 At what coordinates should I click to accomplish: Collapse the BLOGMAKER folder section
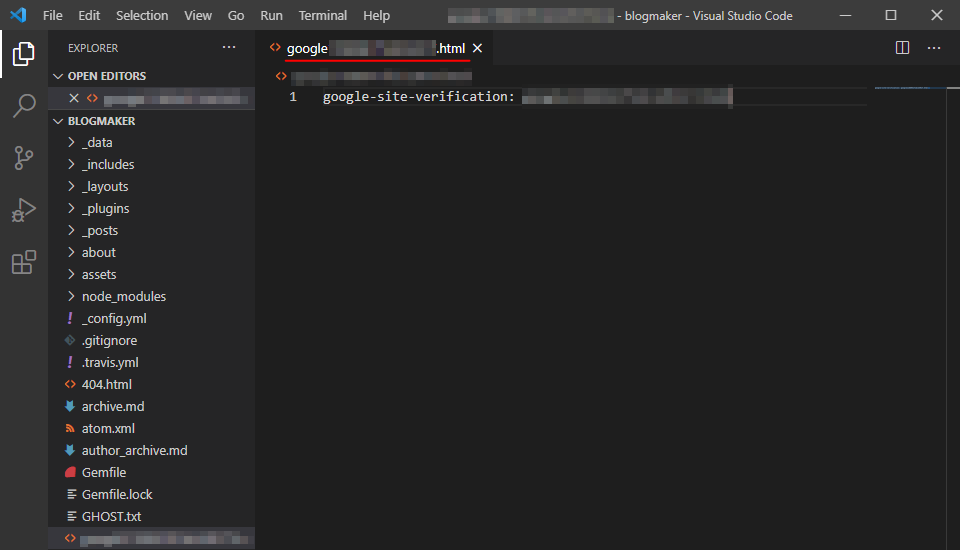pyautogui.click(x=58, y=121)
